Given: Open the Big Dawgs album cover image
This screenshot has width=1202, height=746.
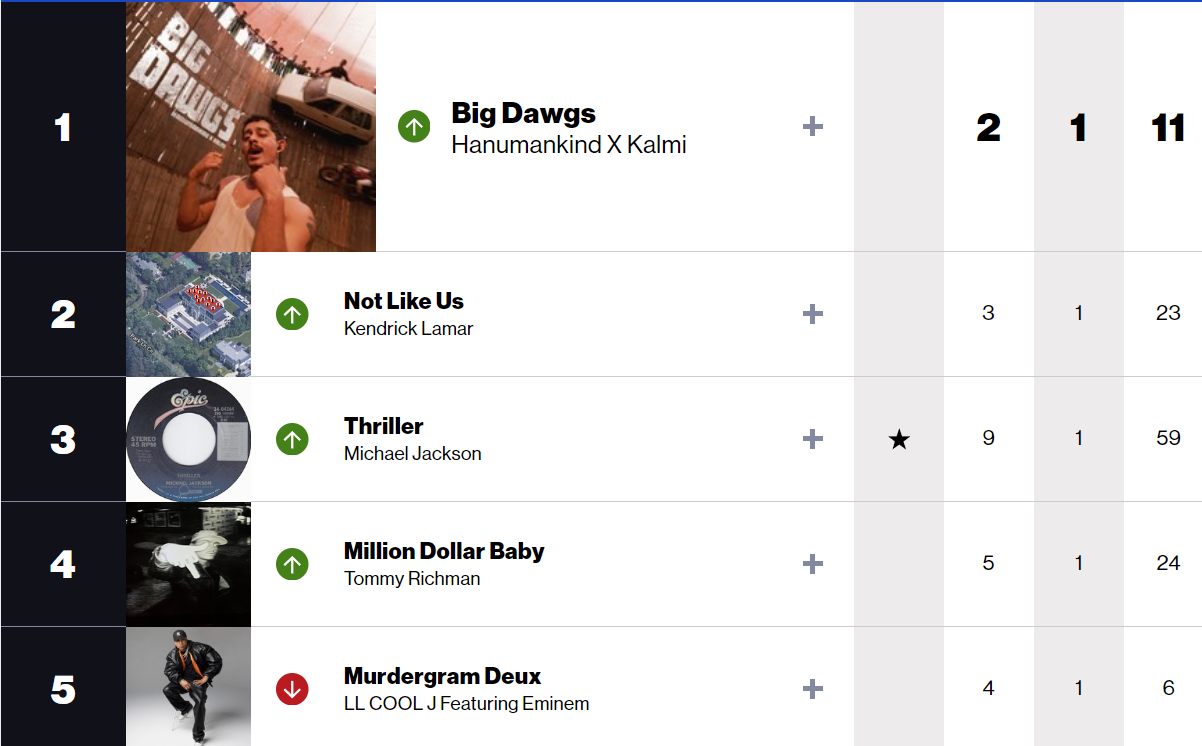Looking at the screenshot, I should (251, 127).
